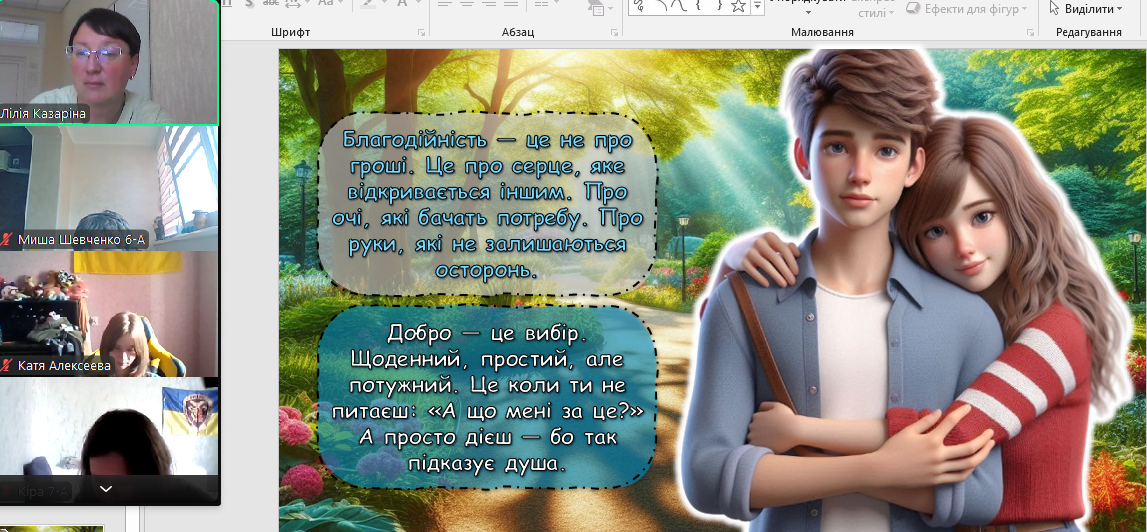Viewport: 1147px width, 532px height.
Task: Expand the shapes gallery more arrow
Action: click(757, 8)
